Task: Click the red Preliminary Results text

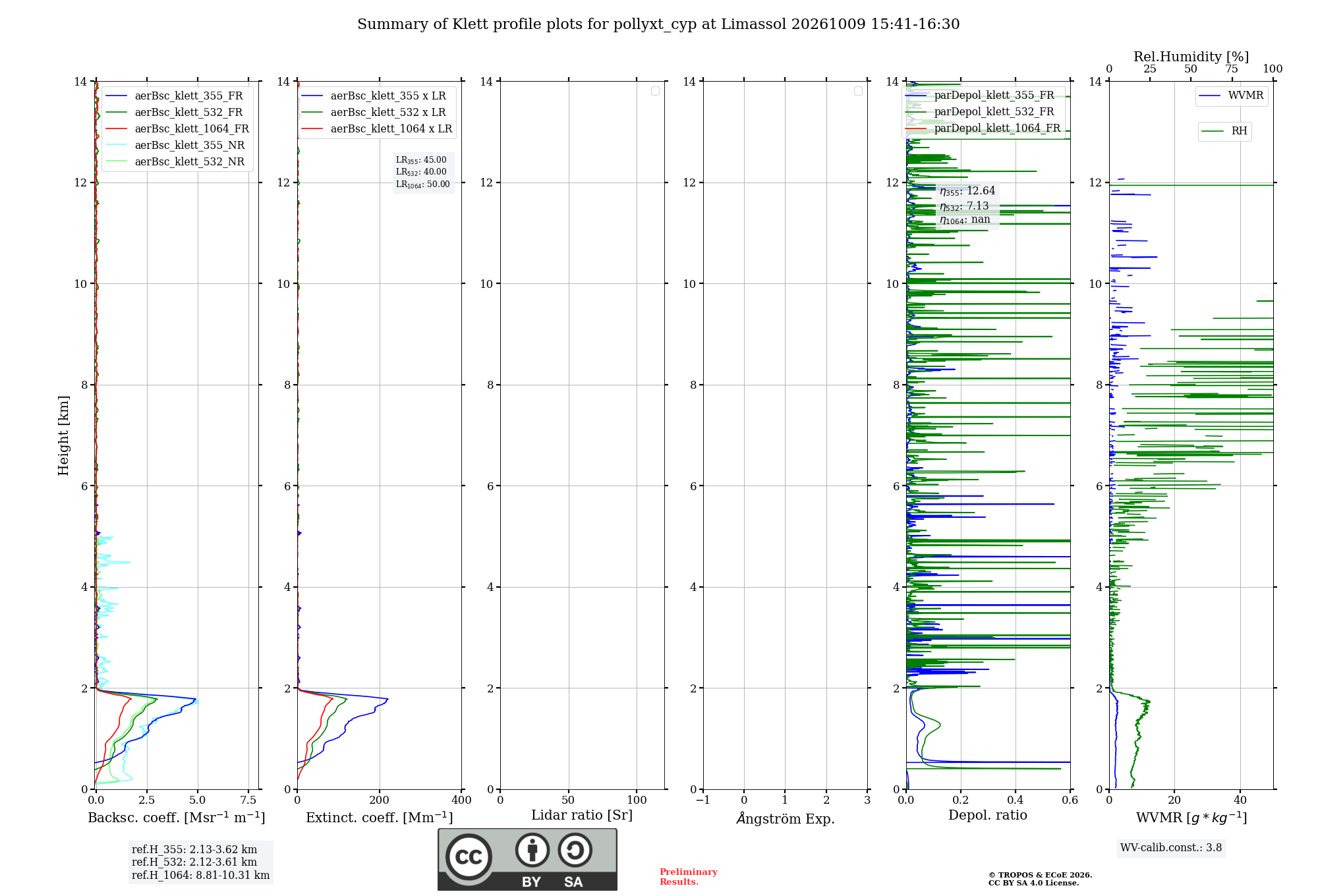Action: (x=689, y=877)
